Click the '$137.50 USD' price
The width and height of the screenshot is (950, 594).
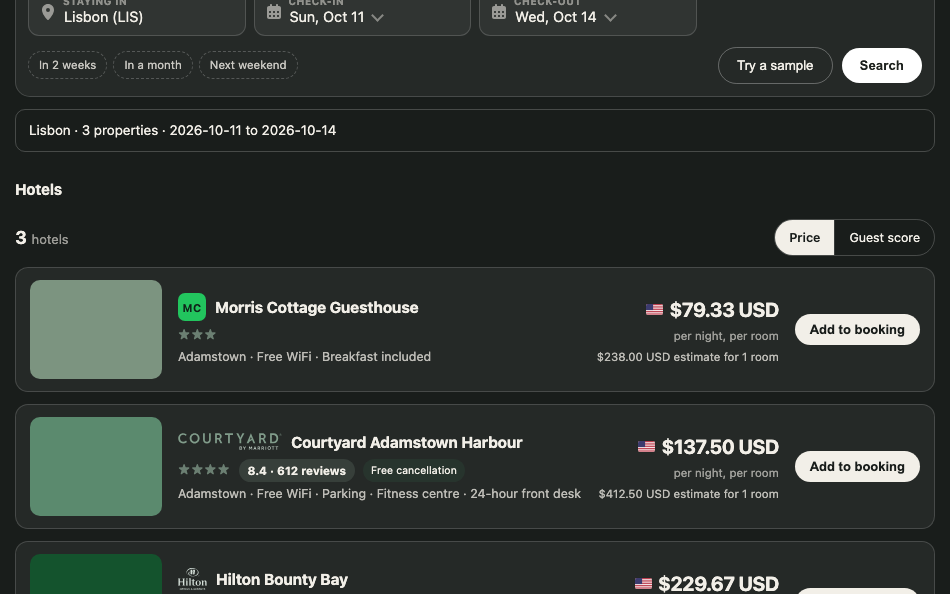pos(720,447)
